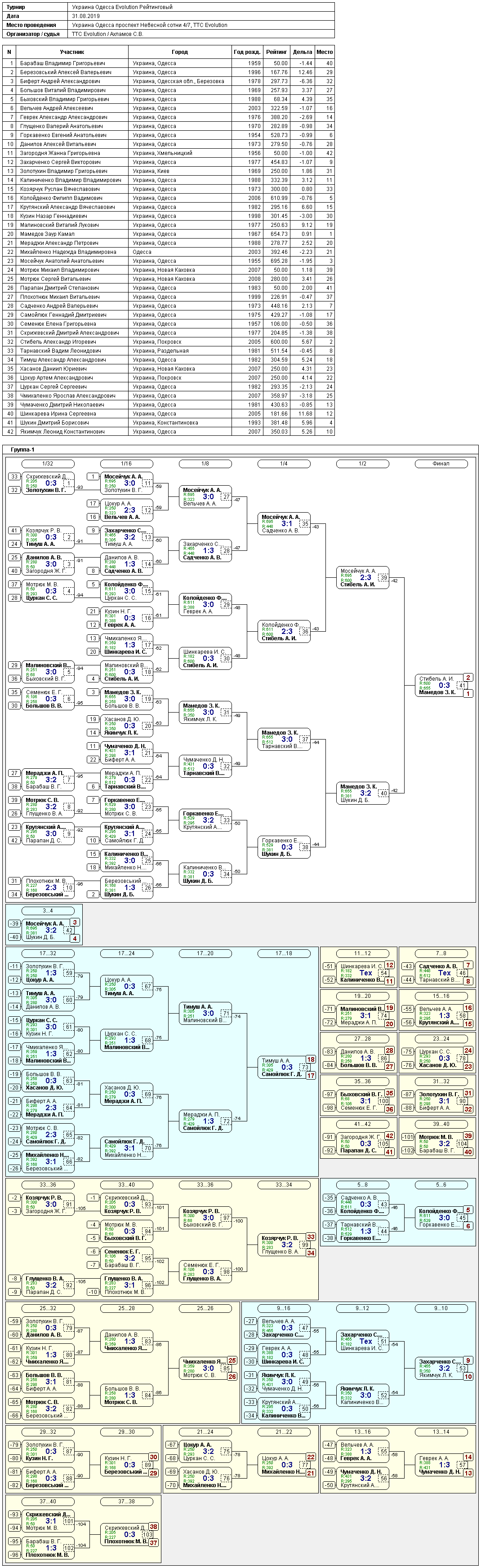Click the 'Место проведения' label cell
481x1568 pixels.
click(x=36, y=26)
